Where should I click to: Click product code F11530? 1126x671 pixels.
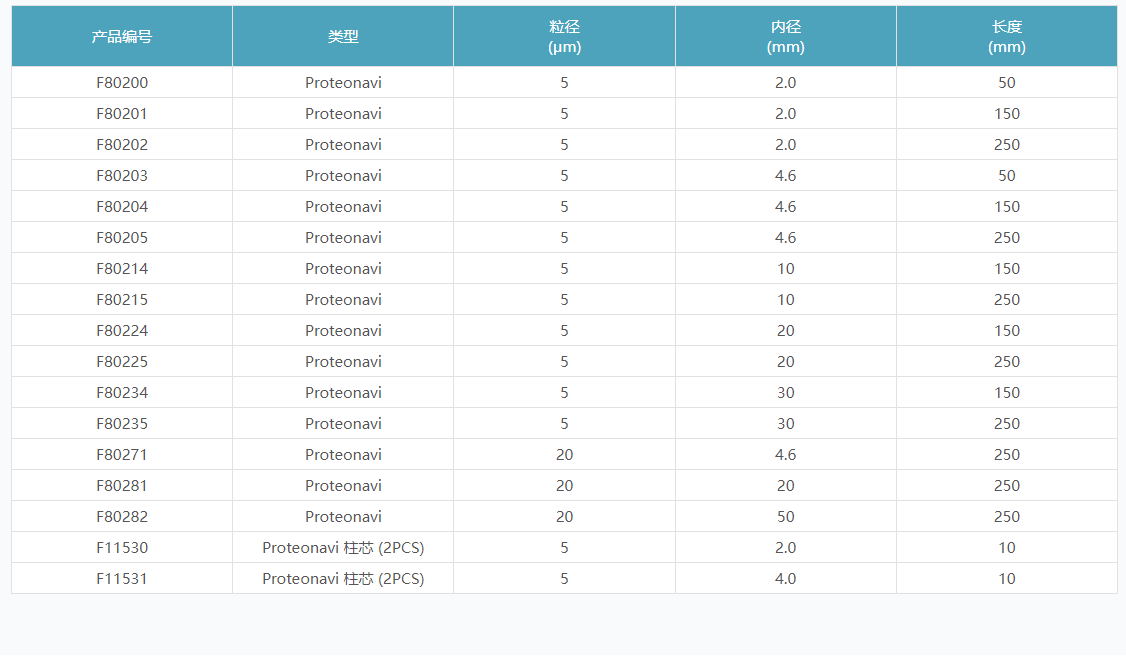[122, 548]
